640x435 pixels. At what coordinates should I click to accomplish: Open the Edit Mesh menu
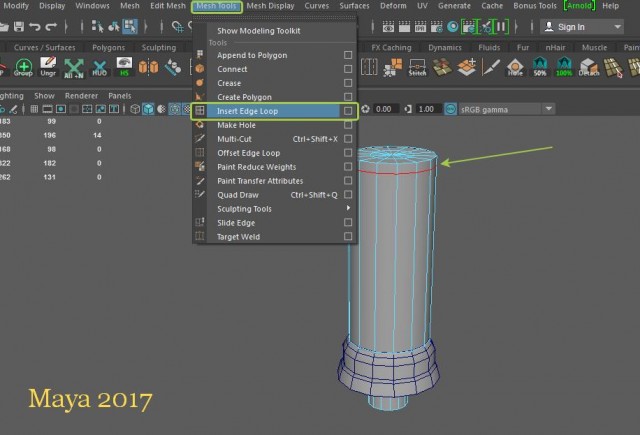pos(167,6)
